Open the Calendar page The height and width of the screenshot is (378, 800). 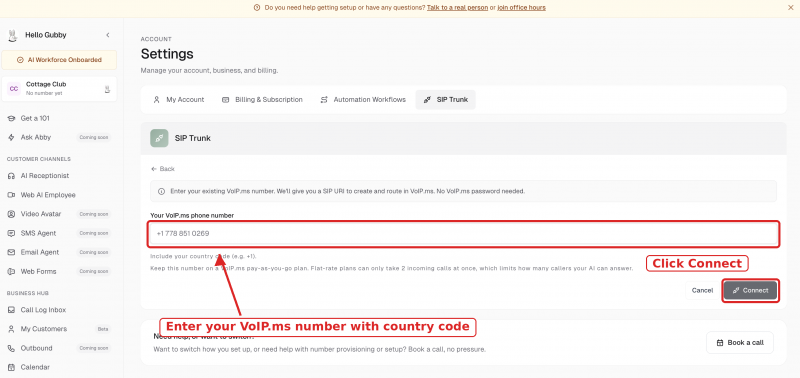tap(35, 367)
